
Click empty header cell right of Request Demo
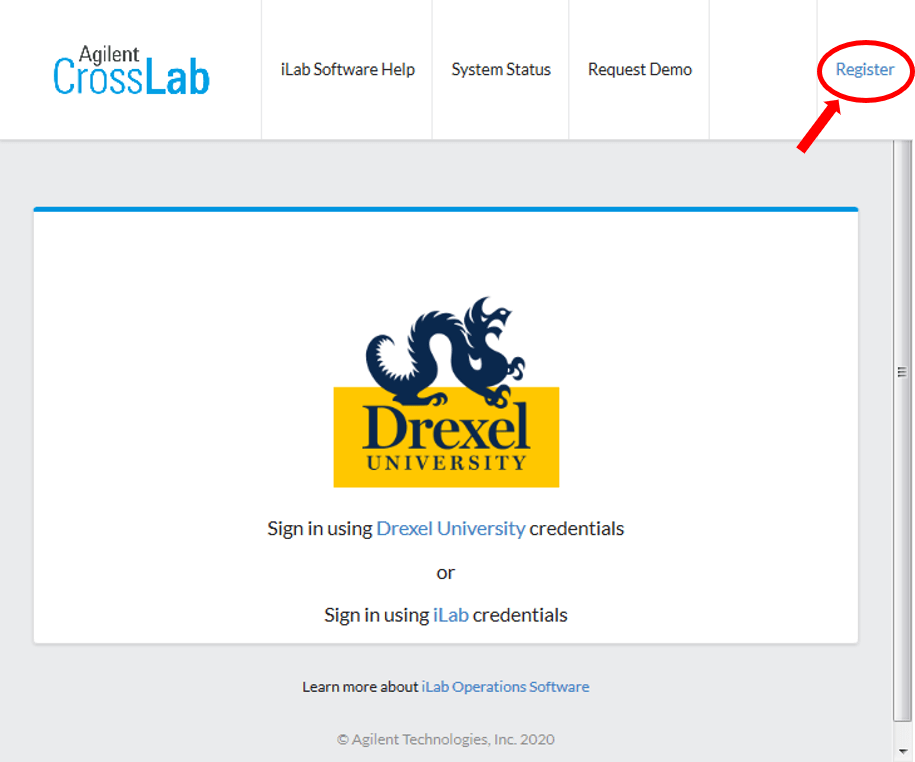(x=763, y=70)
